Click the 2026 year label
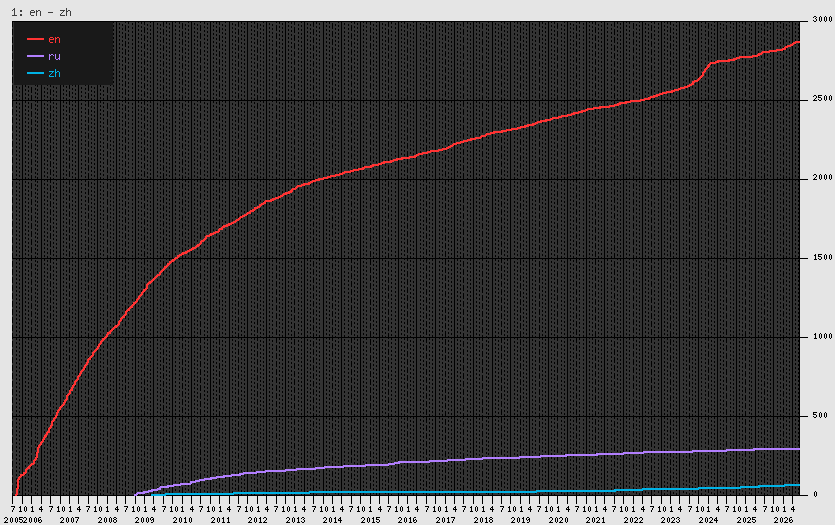The height and width of the screenshot is (525, 835). pyautogui.click(x=783, y=520)
